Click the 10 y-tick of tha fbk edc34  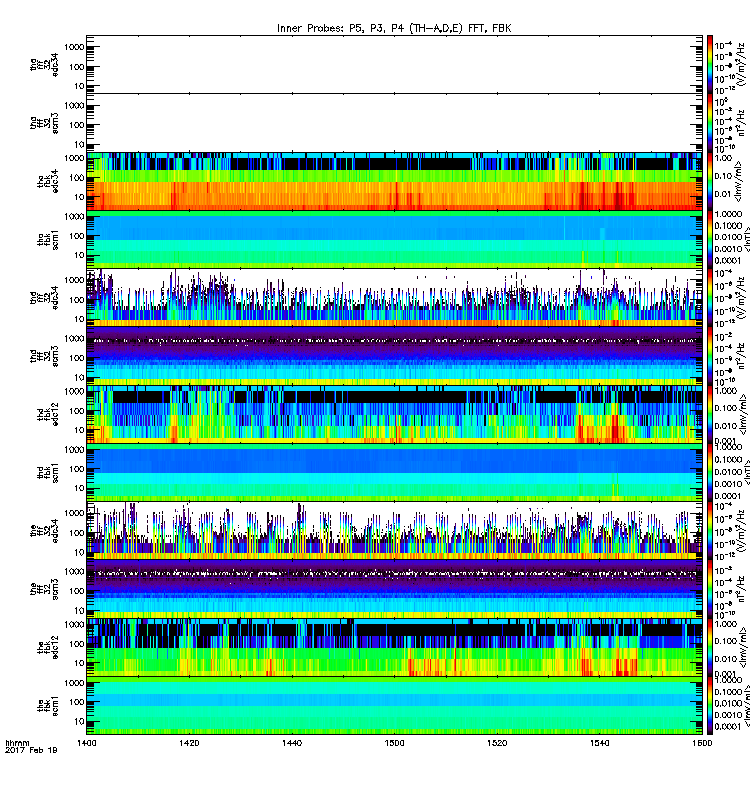[x=79, y=197]
